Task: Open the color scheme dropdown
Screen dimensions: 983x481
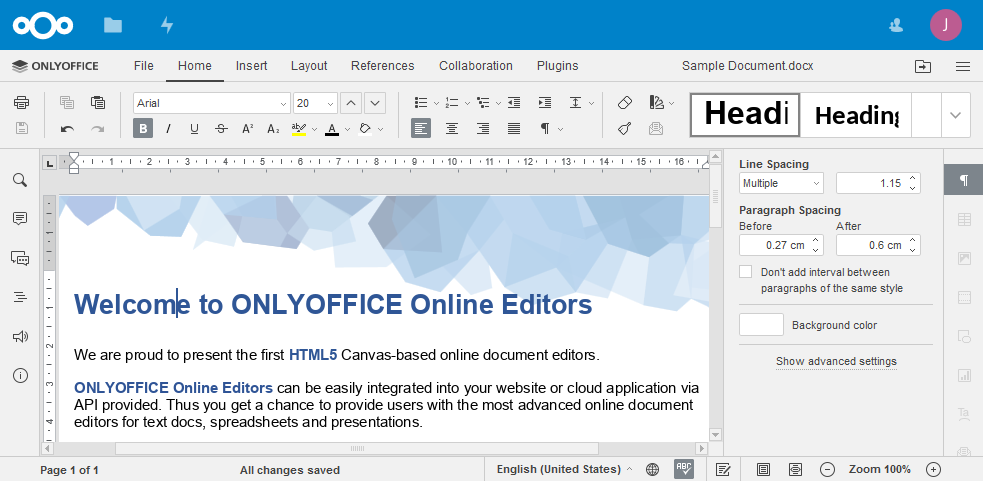Action: (671, 103)
